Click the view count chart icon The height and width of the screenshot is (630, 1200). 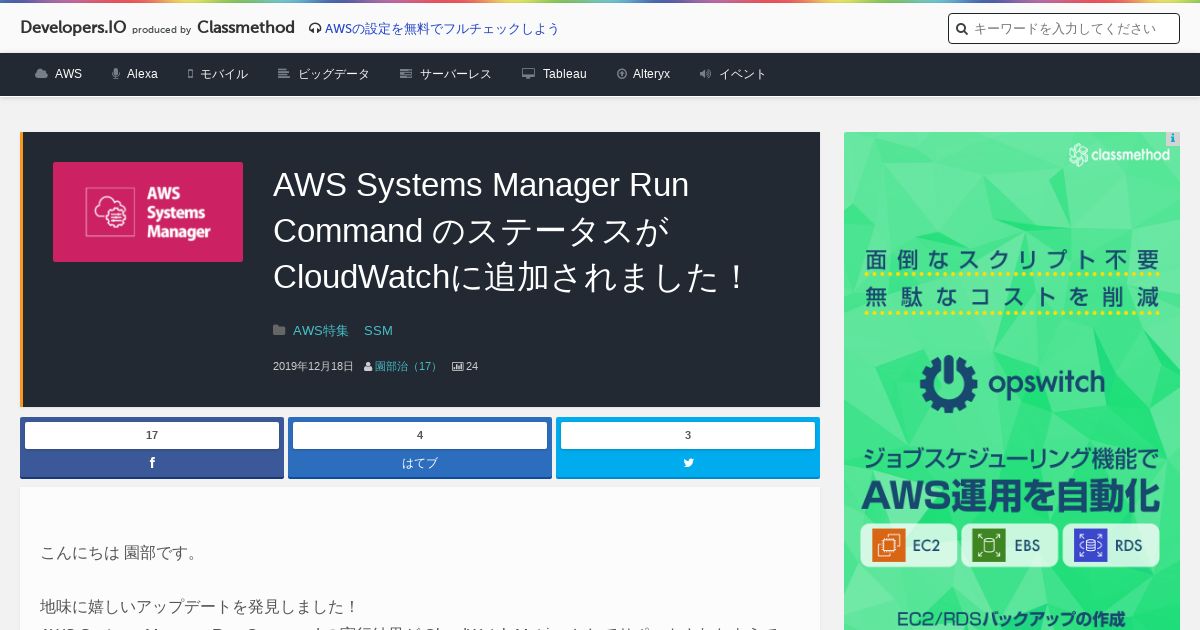457,367
